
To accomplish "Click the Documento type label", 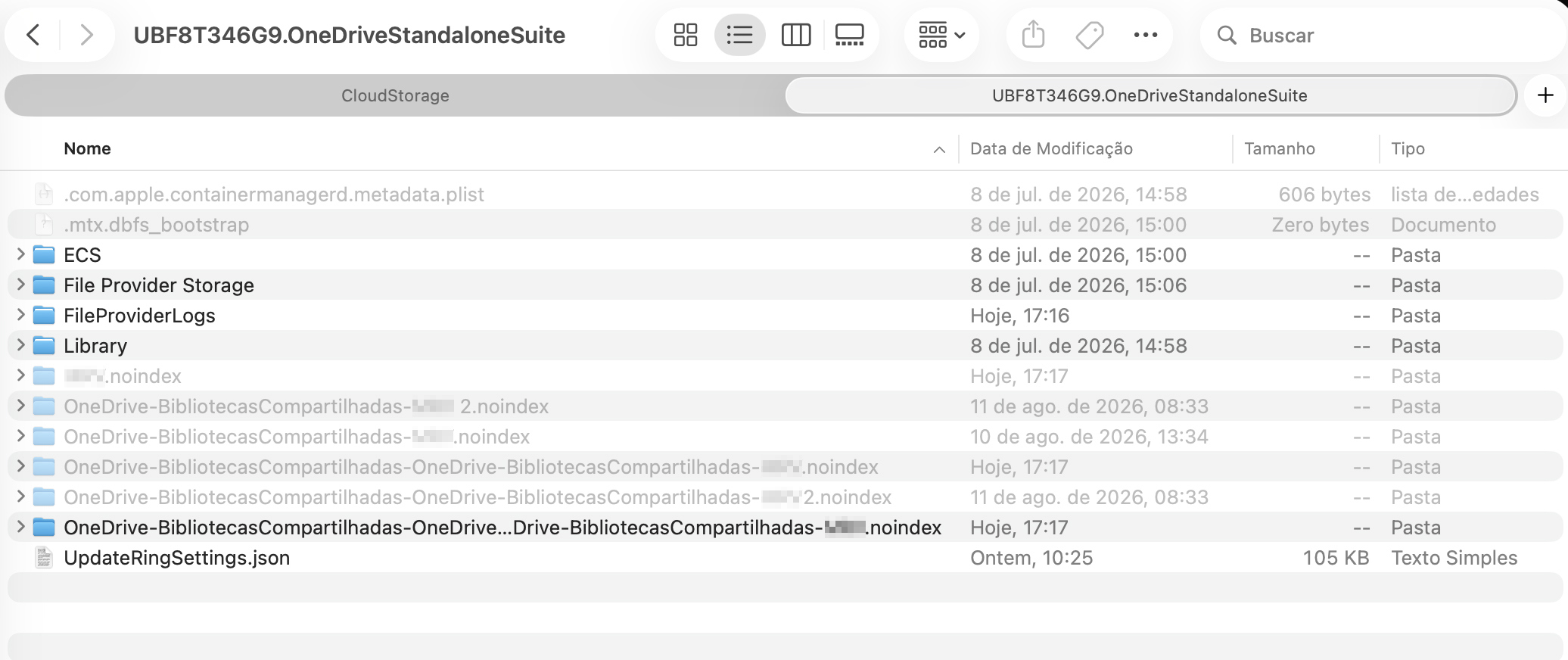I will (1443, 225).
